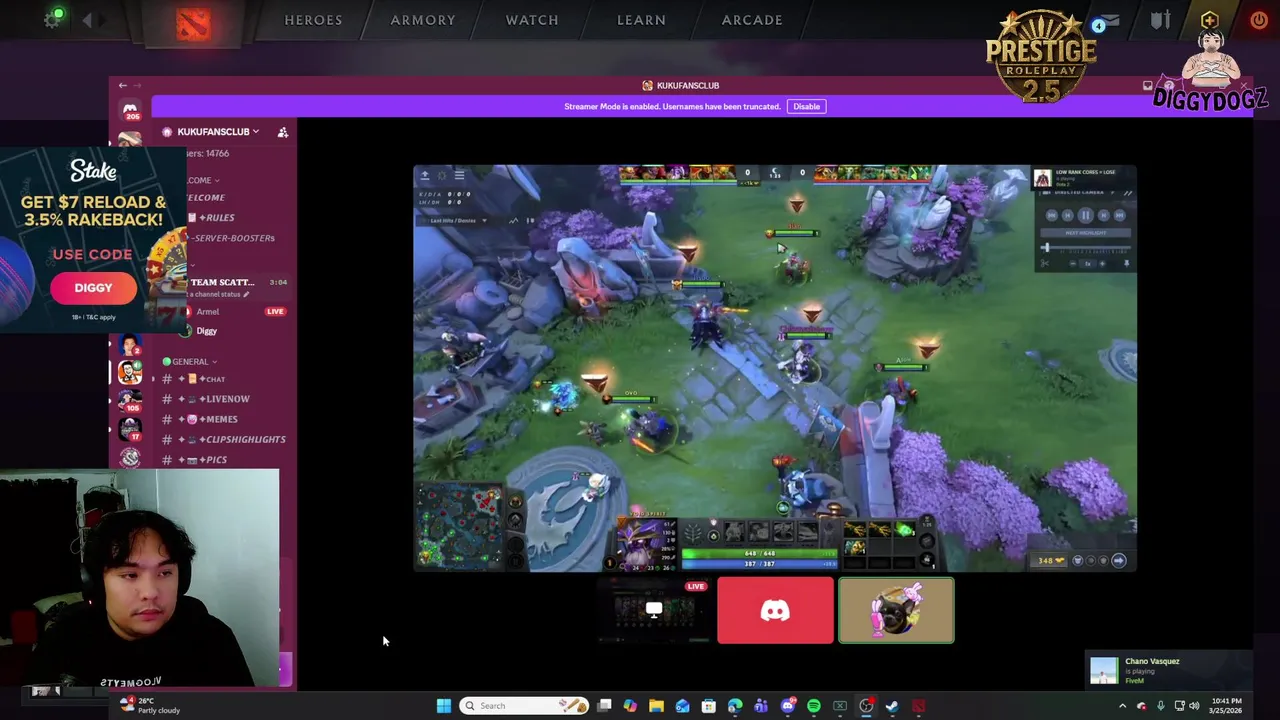Viewport: 1280px width, 720px height.
Task: Select the dog avatar participant tile
Action: [x=896, y=610]
